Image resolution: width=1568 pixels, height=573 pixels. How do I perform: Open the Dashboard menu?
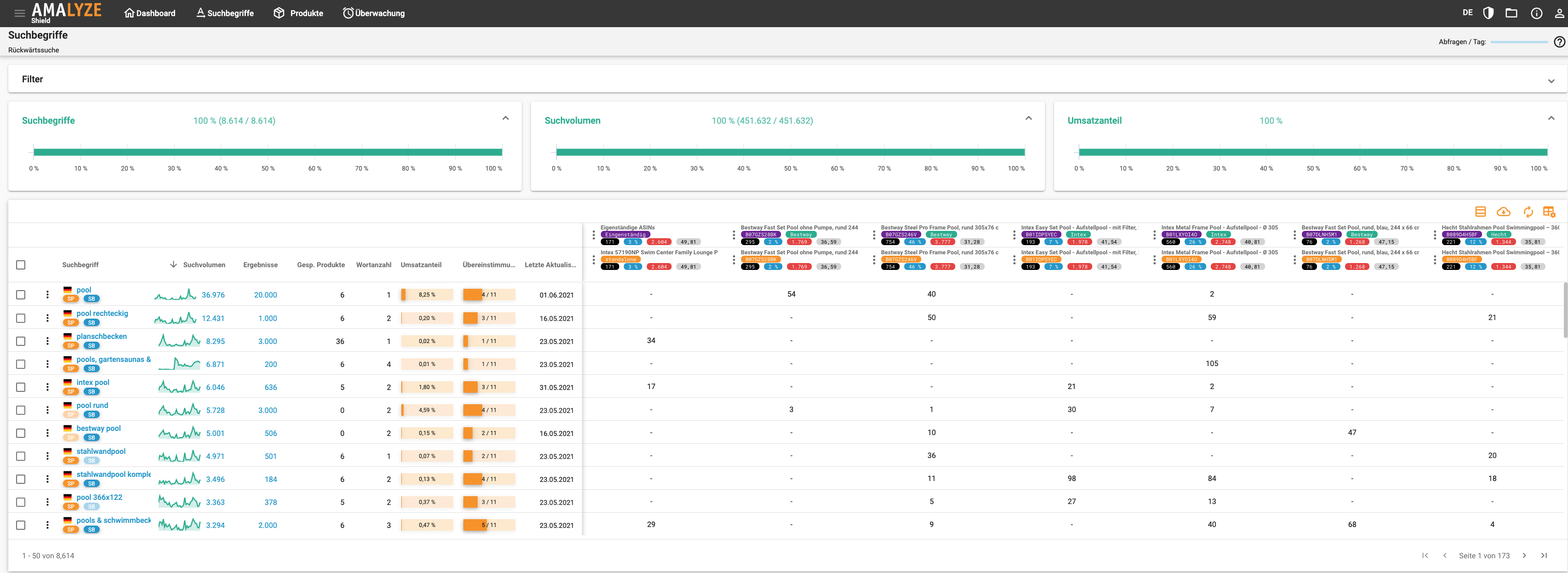tap(150, 13)
